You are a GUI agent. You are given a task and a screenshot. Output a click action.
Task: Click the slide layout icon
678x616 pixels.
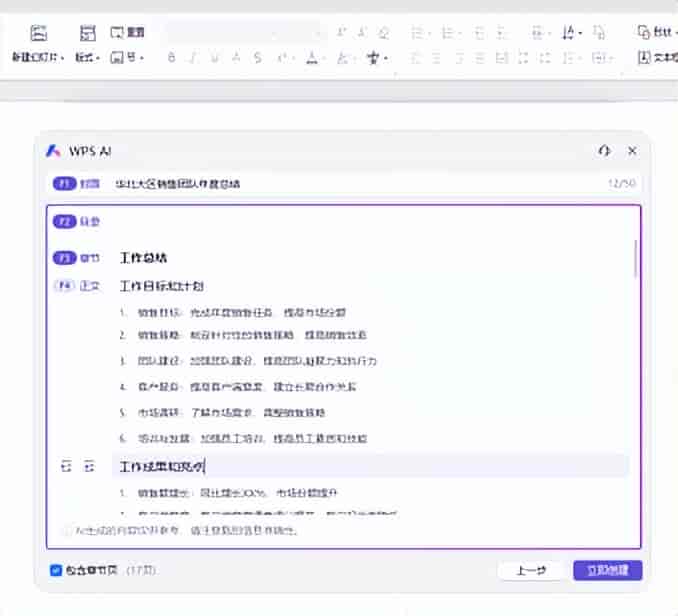point(87,33)
